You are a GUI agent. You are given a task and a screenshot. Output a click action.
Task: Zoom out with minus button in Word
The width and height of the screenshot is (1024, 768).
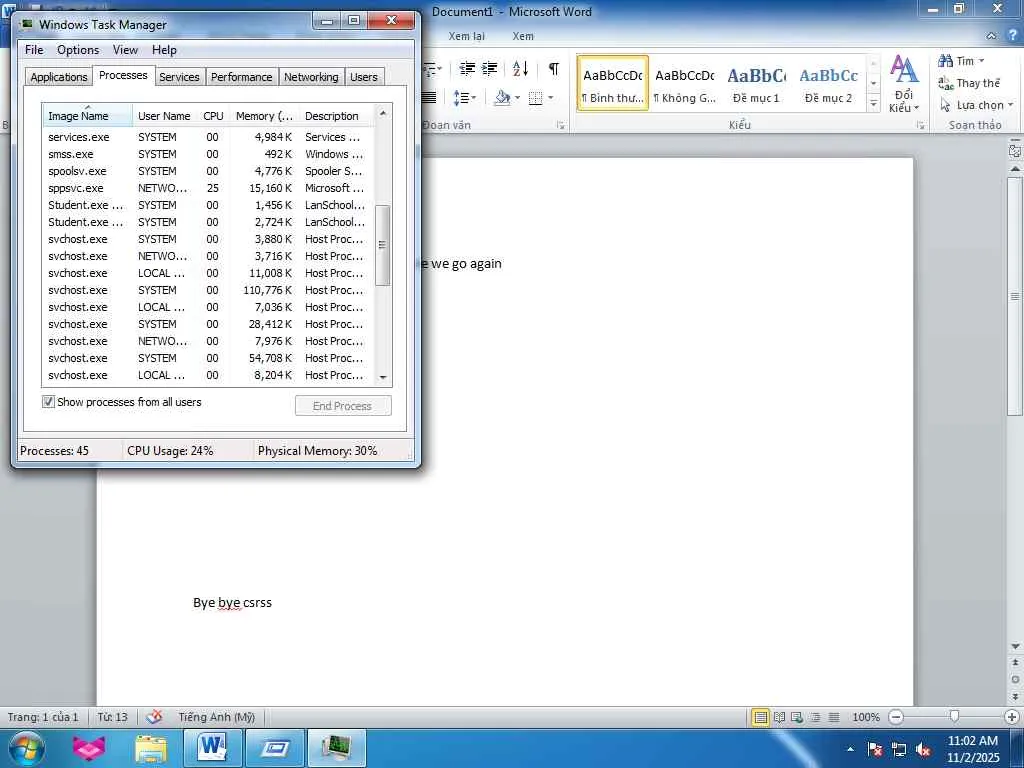(896, 717)
